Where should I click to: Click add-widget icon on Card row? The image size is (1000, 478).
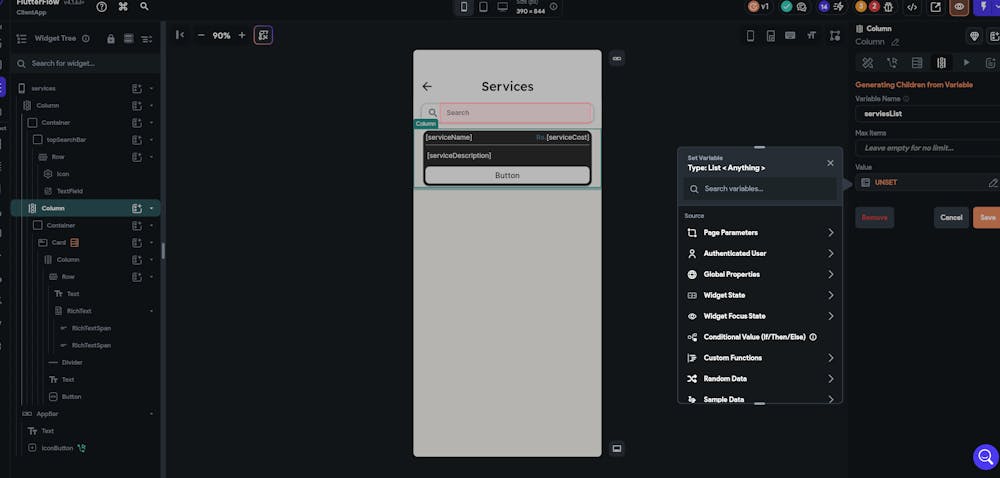136,243
